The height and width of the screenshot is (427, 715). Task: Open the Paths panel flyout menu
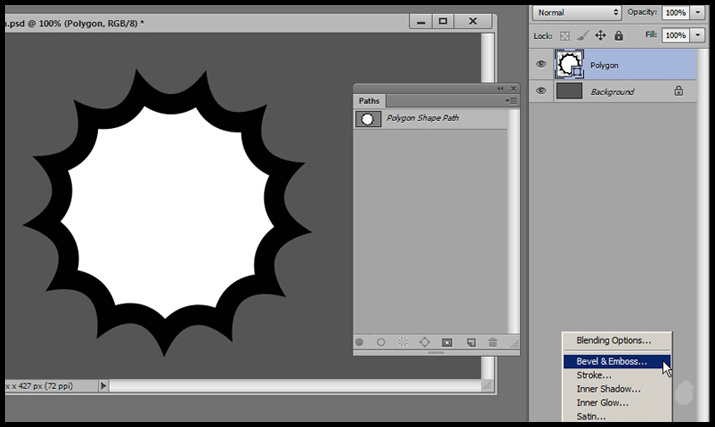(512, 101)
